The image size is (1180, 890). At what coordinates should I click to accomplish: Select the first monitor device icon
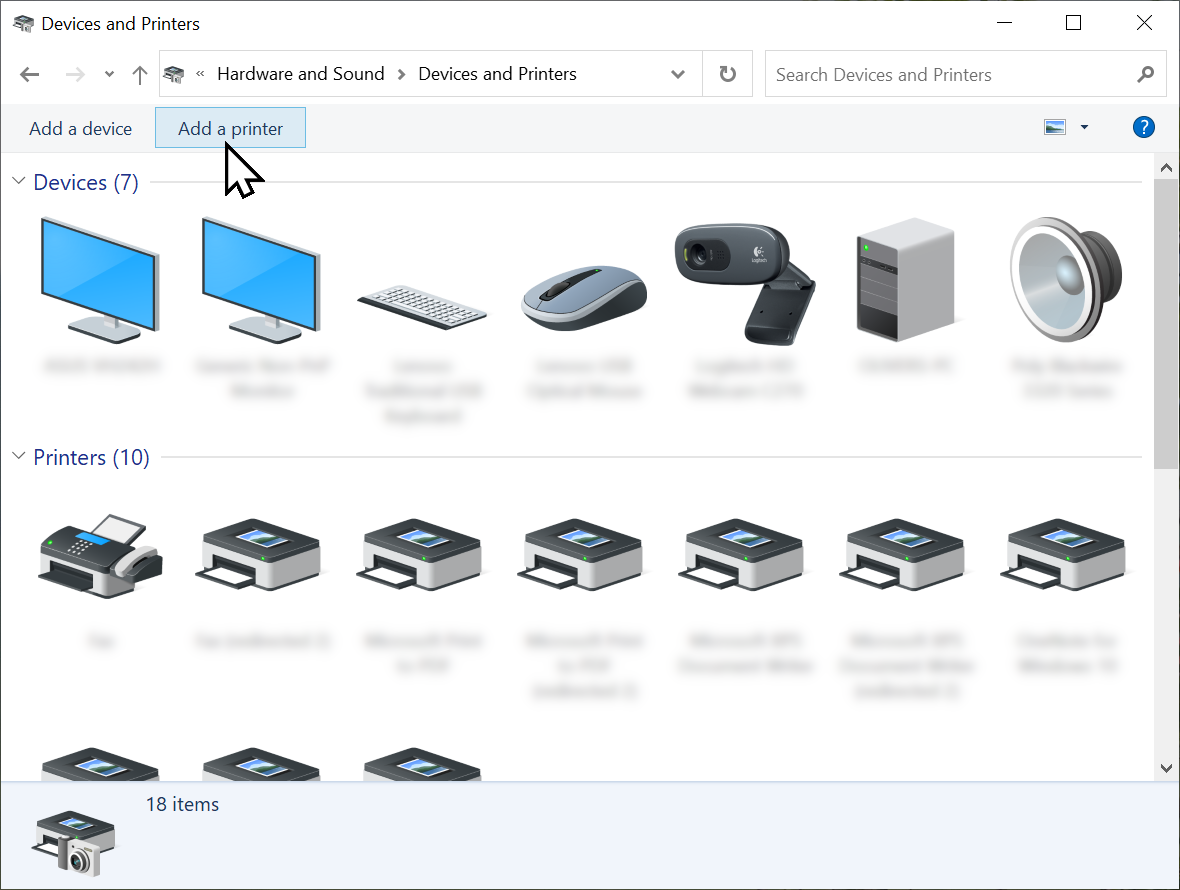tap(100, 277)
